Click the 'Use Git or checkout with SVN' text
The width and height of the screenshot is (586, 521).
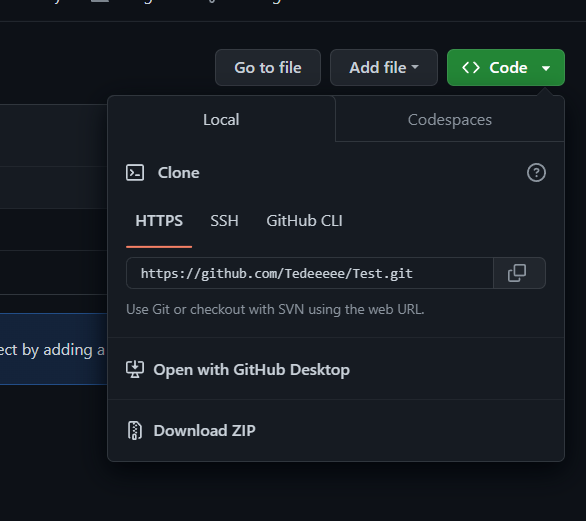[275, 309]
